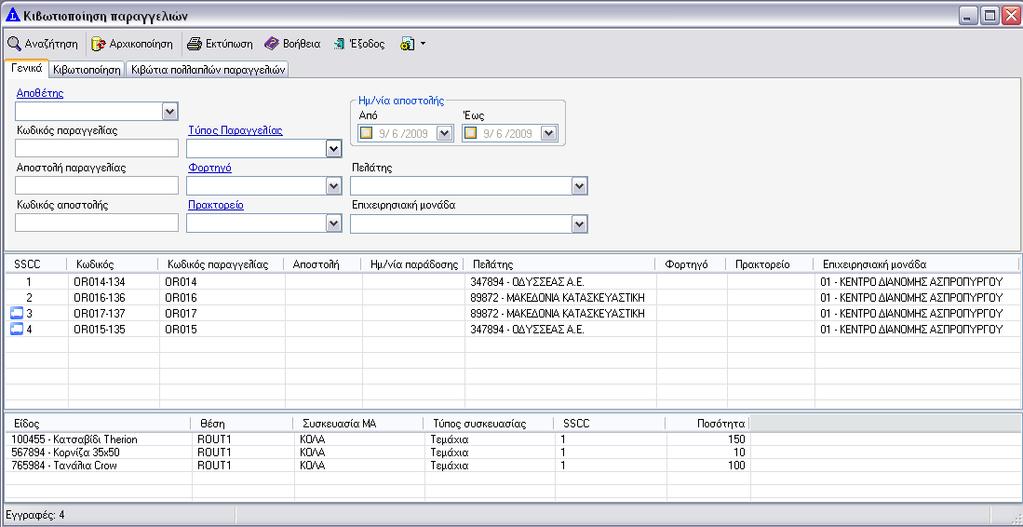The image size is (1023, 527).
Task: Click Πρακτορείο column header in the orders grid
Action: coord(770,264)
